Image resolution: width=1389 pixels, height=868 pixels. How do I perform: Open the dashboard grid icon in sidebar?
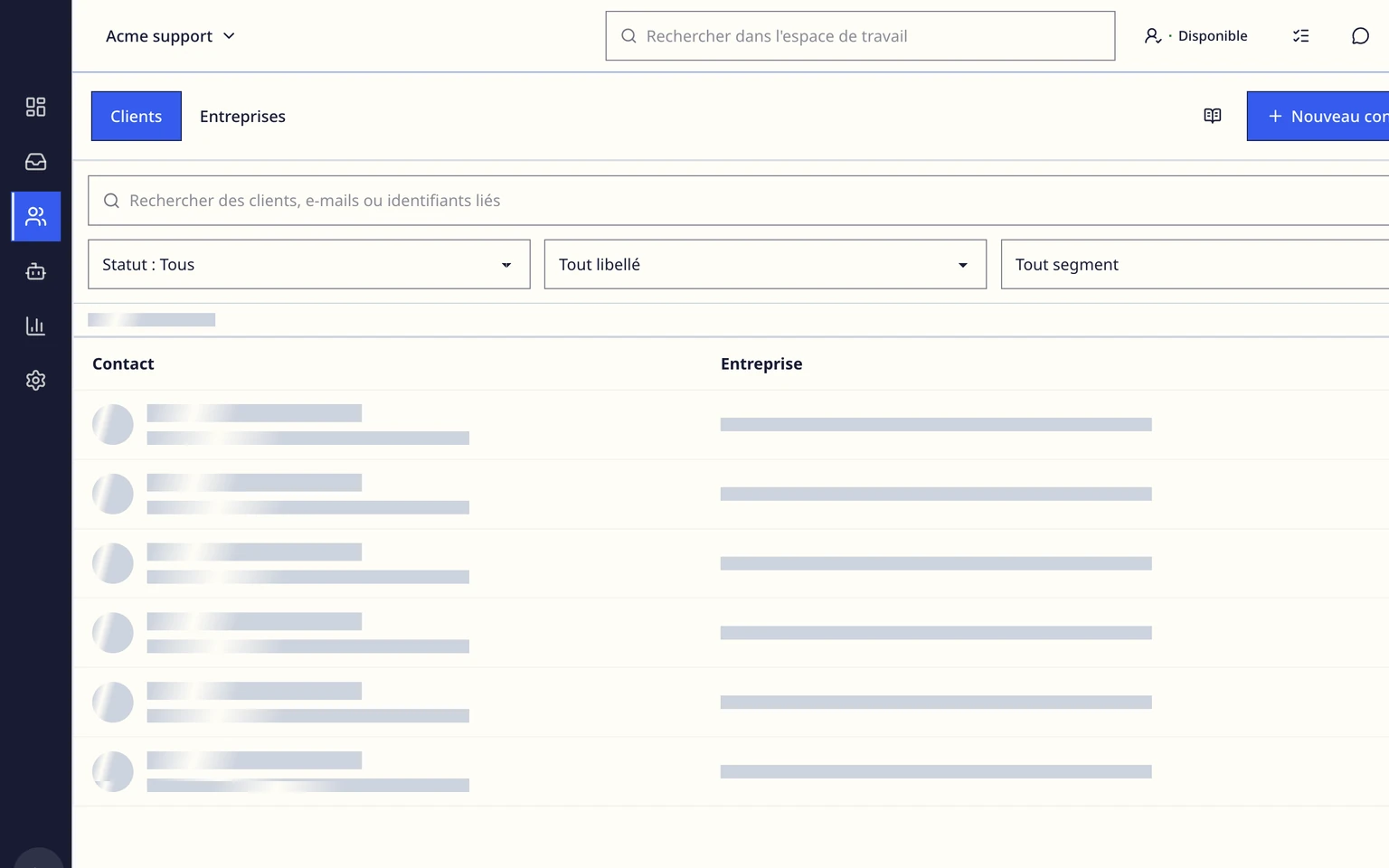[35, 107]
